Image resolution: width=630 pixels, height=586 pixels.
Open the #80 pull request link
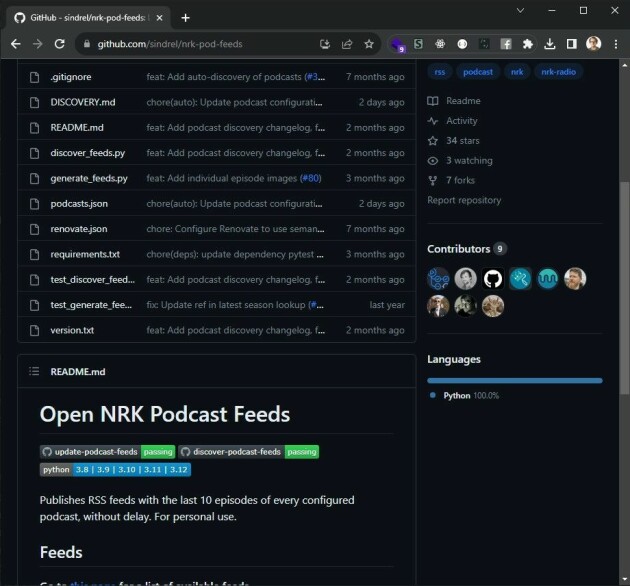tap(311, 178)
